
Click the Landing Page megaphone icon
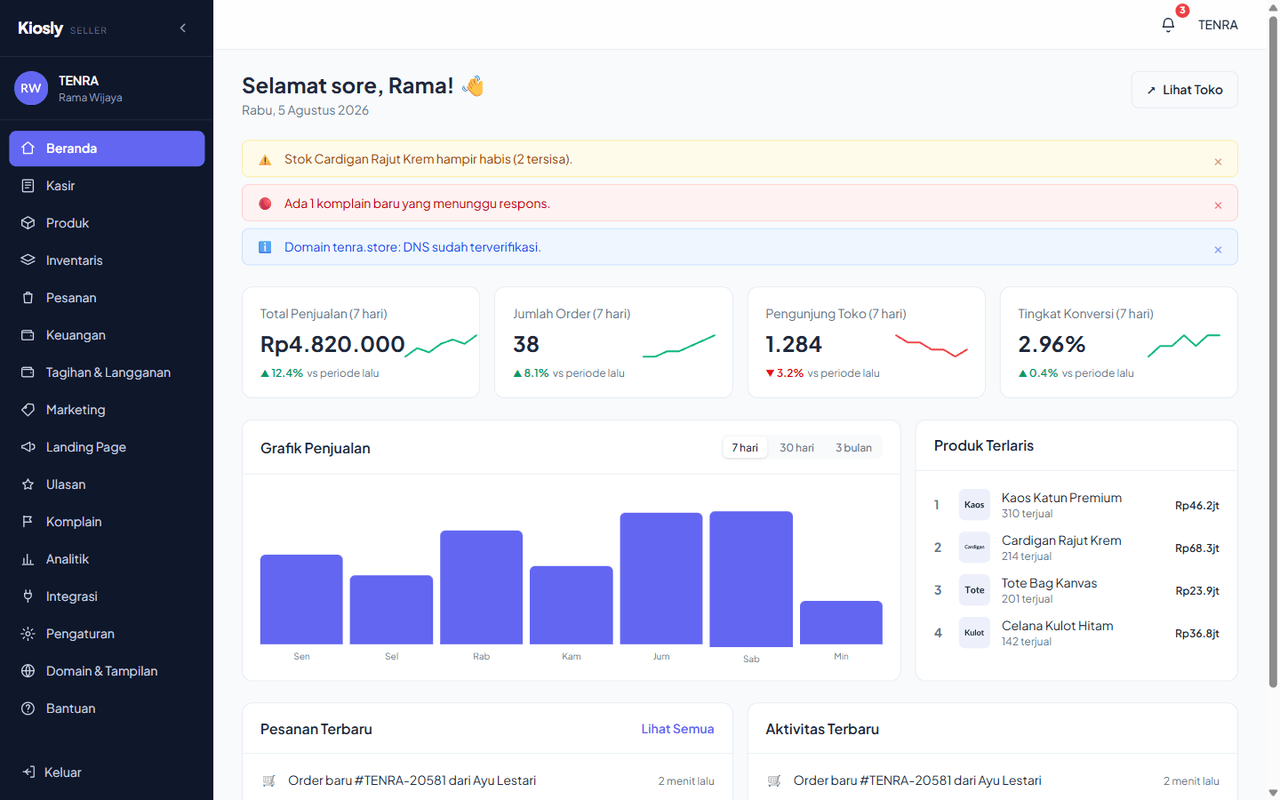tap(28, 447)
